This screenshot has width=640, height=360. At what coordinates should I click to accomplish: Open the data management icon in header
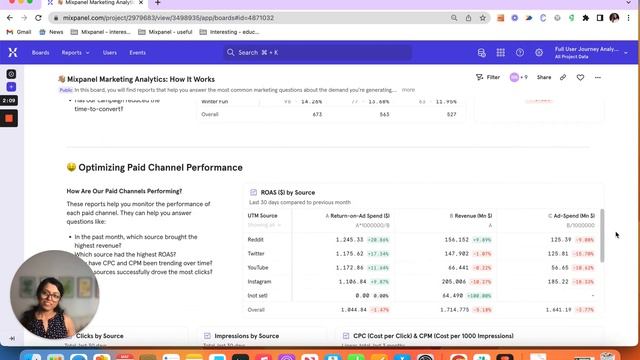point(482,53)
